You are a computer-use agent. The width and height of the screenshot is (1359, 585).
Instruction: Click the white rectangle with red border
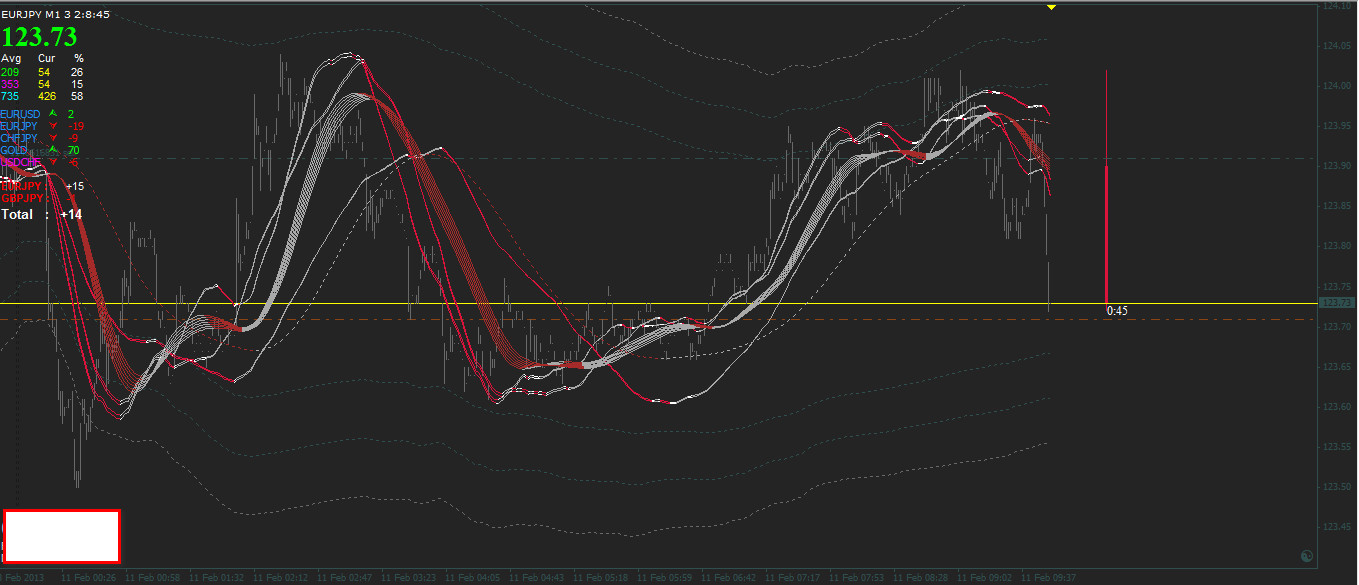point(62,536)
